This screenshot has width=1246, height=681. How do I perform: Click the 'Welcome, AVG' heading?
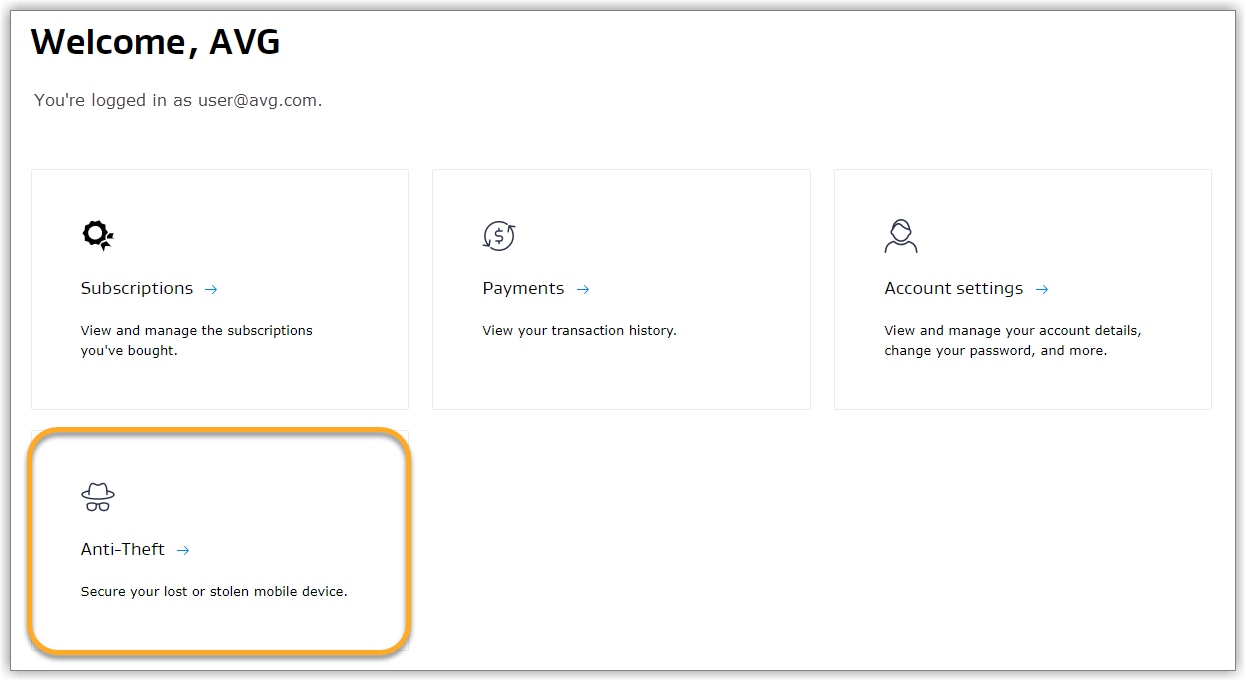pyautogui.click(x=156, y=42)
